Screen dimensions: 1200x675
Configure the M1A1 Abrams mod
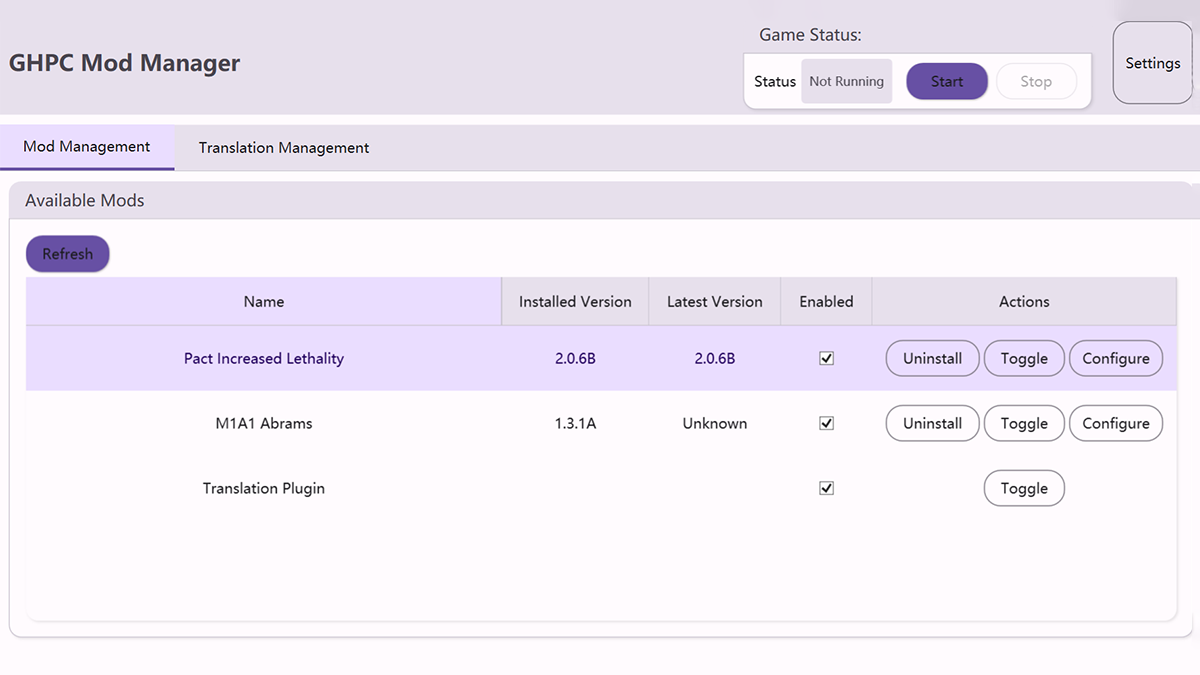(x=1116, y=423)
